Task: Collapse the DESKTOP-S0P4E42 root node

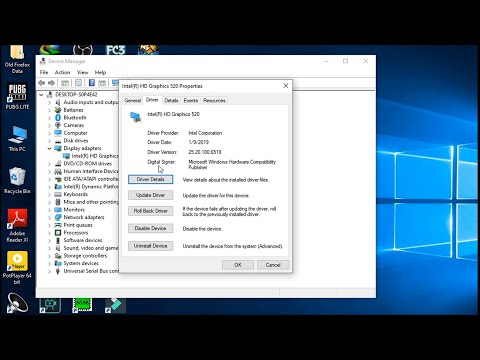Action: click(41, 95)
